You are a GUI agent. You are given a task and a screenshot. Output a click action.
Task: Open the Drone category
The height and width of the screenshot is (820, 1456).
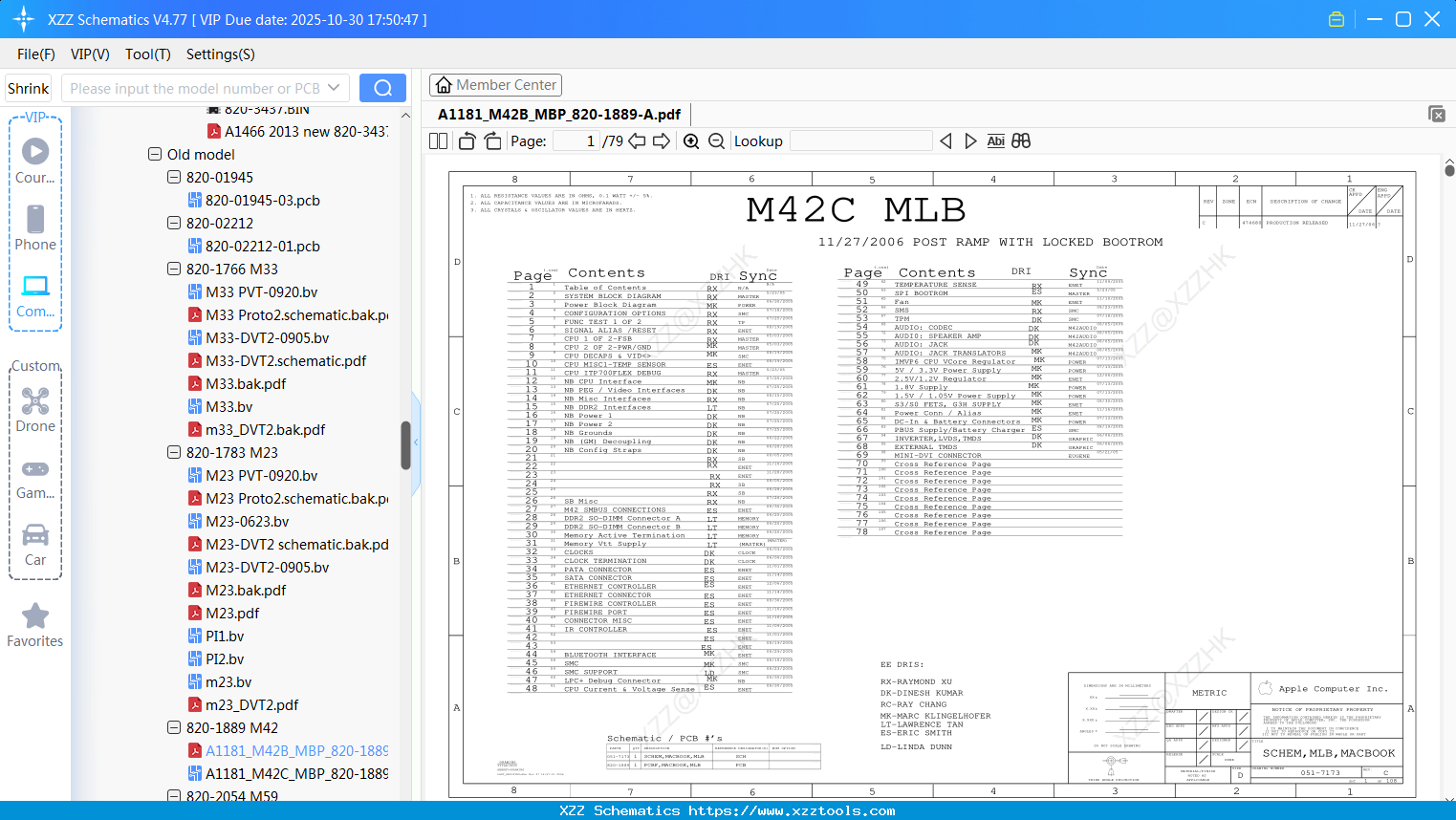35,409
